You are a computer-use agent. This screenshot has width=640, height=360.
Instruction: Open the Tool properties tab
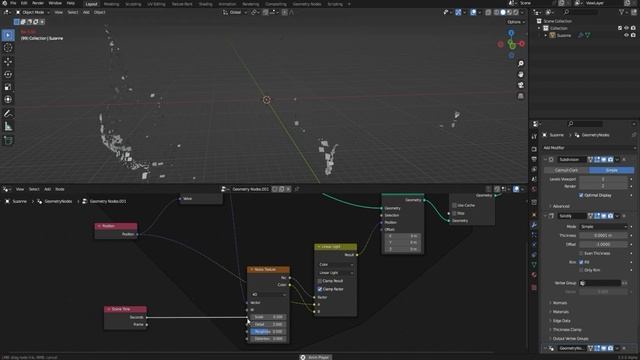pos(534,136)
